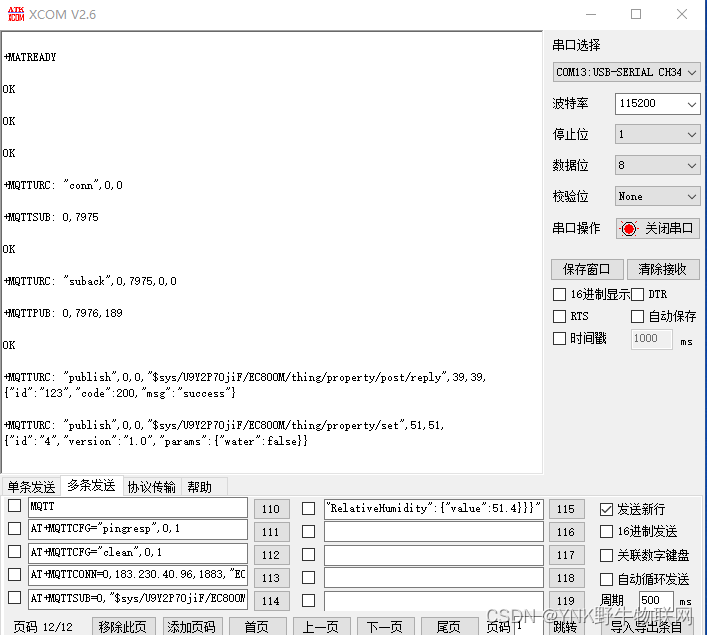Click the AT+MQTTCONN command field
Image resolution: width=707 pixels, height=635 pixels.
point(138,575)
